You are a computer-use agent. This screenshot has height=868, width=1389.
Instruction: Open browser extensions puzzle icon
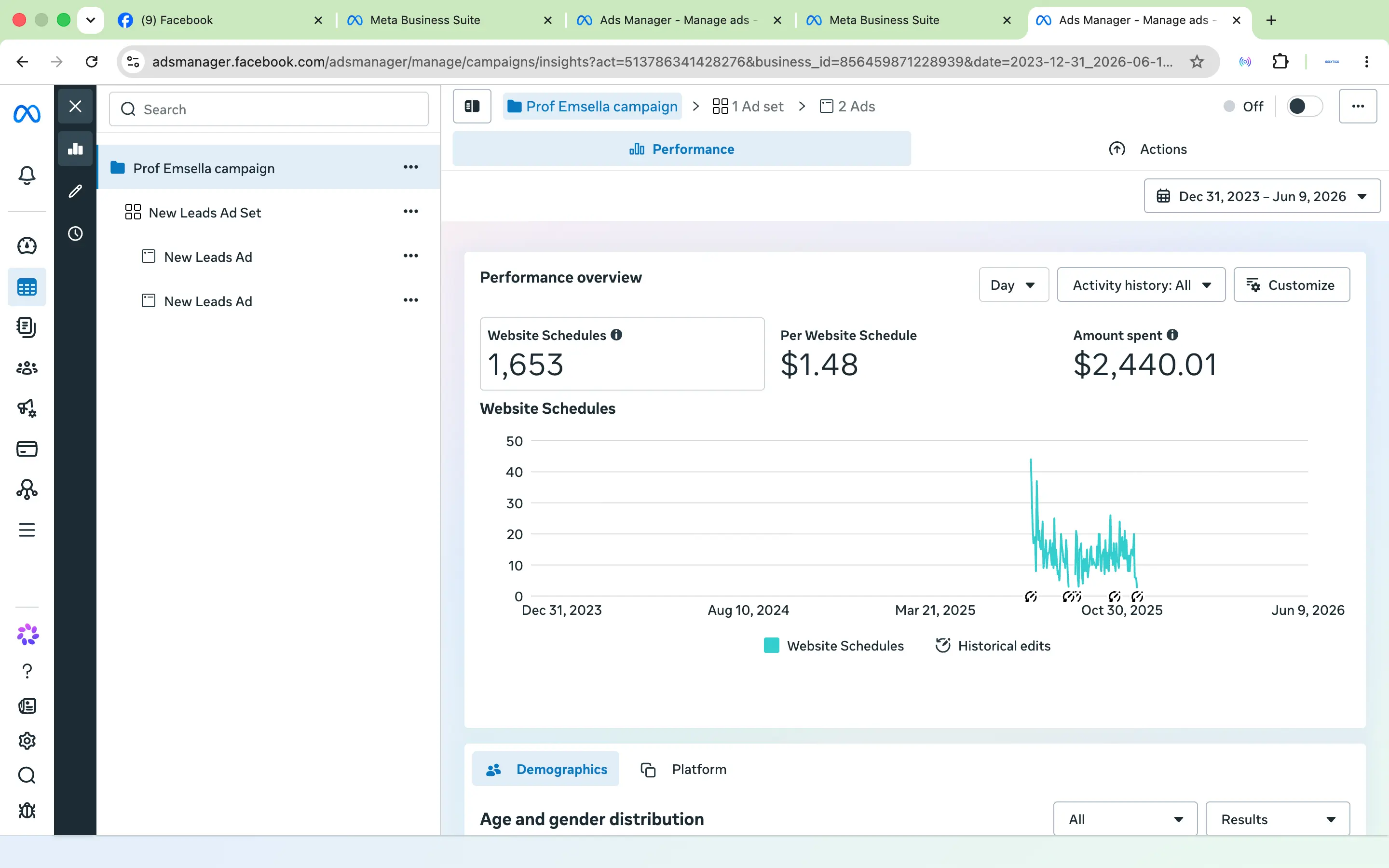click(x=1280, y=61)
